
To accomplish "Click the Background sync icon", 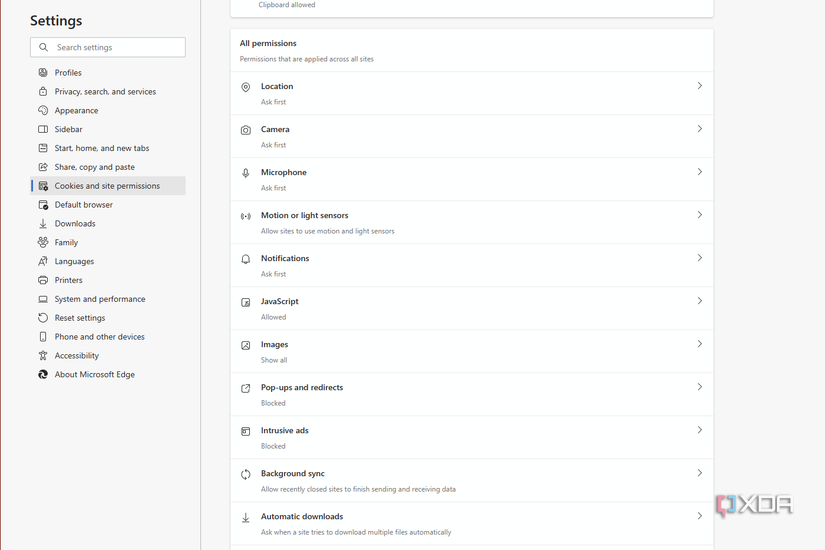I will point(246,474).
